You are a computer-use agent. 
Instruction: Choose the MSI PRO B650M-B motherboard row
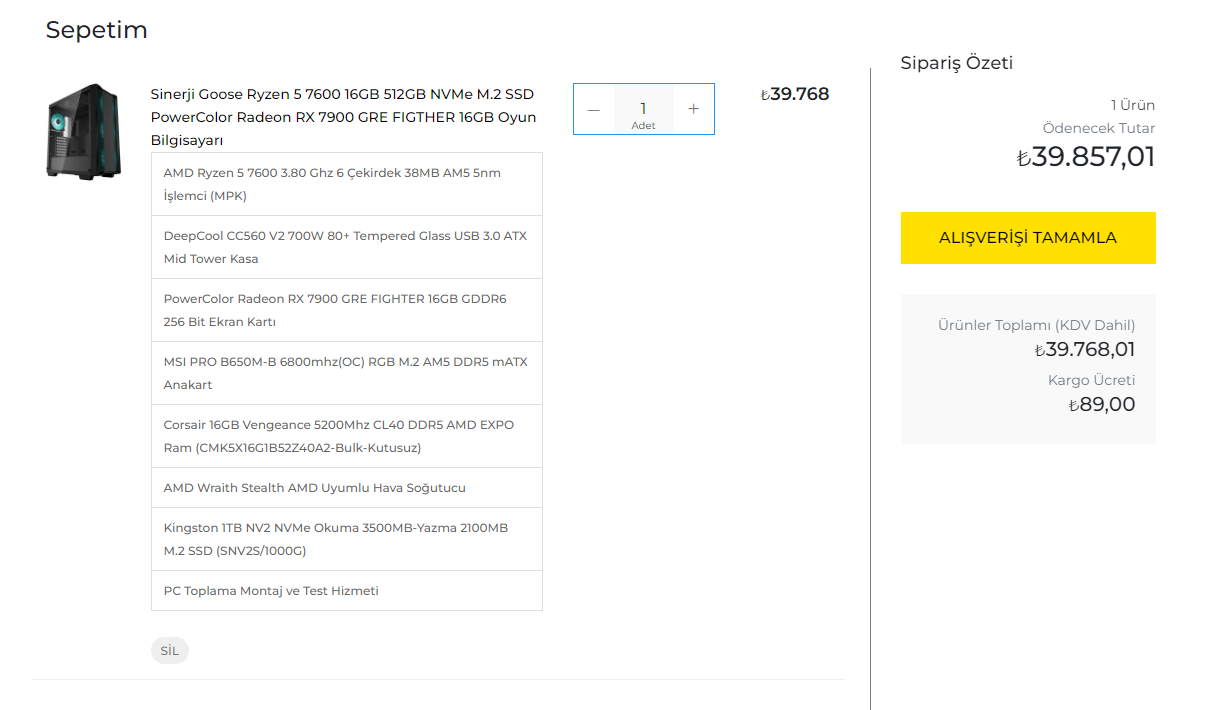click(346, 373)
